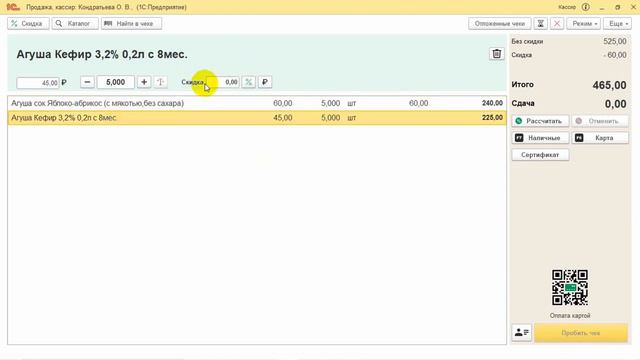Viewport: 640px width, 360px height.
Task: Click the info icon in title bar
Action: pyautogui.click(x=586, y=7)
